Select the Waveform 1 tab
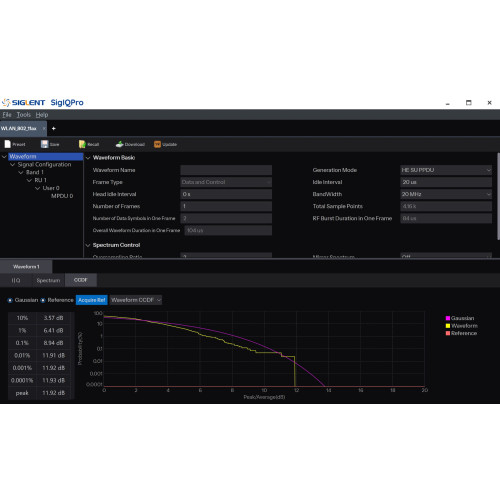The height and width of the screenshot is (500, 500). [26, 267]
